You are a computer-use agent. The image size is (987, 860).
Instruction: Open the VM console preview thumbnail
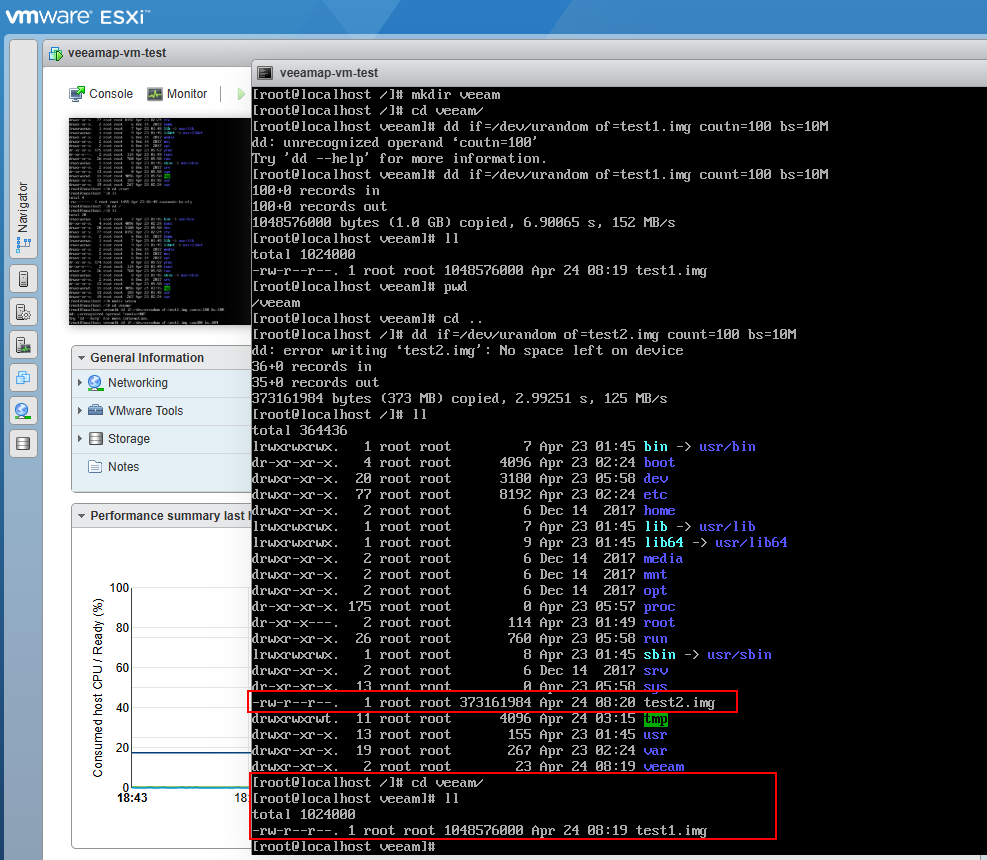point(160,222)
